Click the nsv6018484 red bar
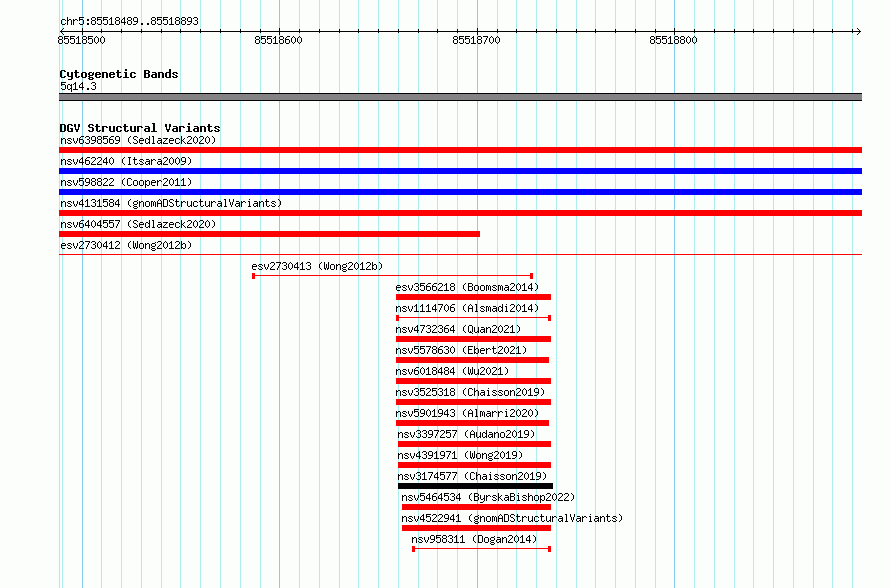890x588 pixels. [x=473, y=381]
